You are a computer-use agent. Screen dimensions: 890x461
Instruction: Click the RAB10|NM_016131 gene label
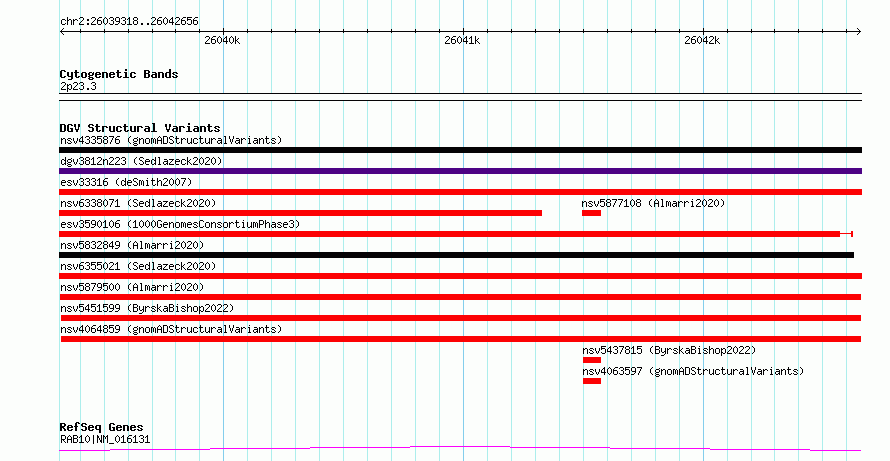tap(105, 439)
